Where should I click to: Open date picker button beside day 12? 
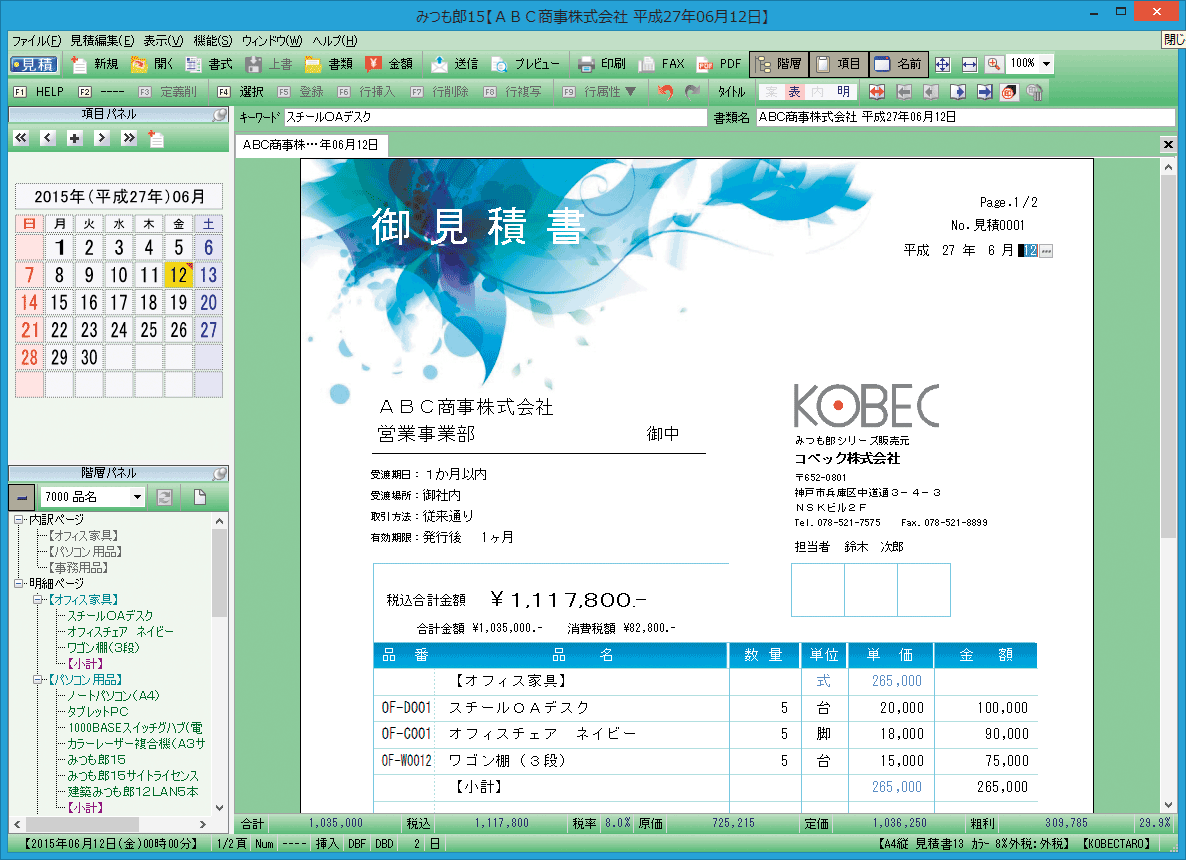(1046, 251)
